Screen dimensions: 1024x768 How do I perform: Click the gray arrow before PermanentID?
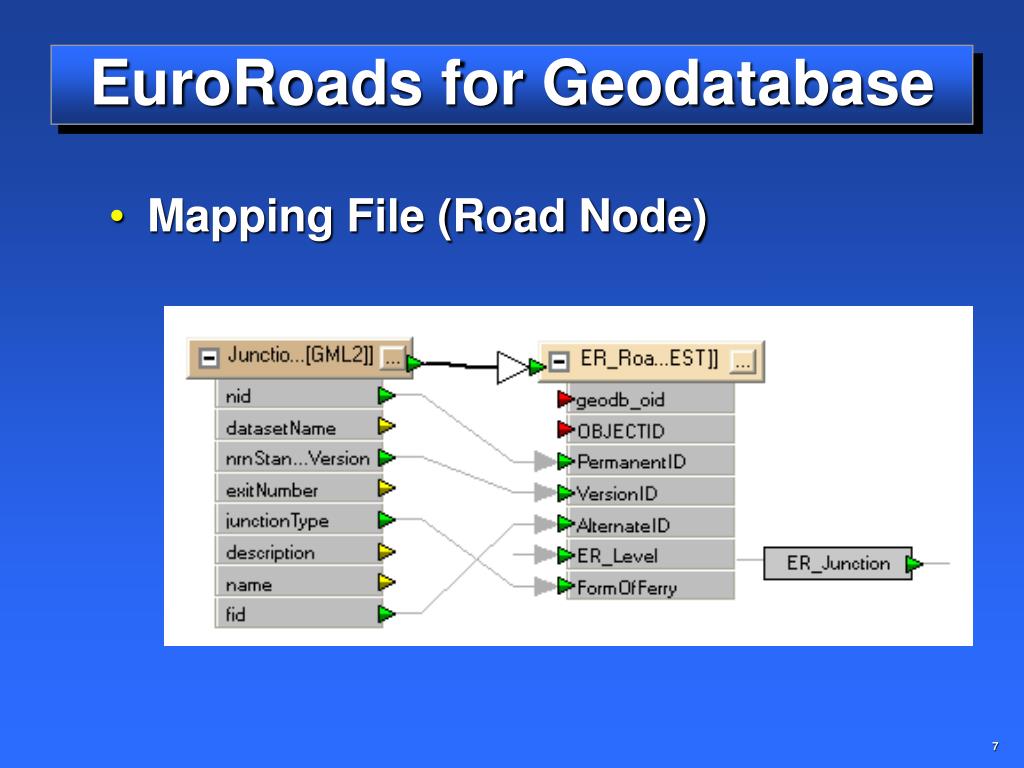coord(545,462)
